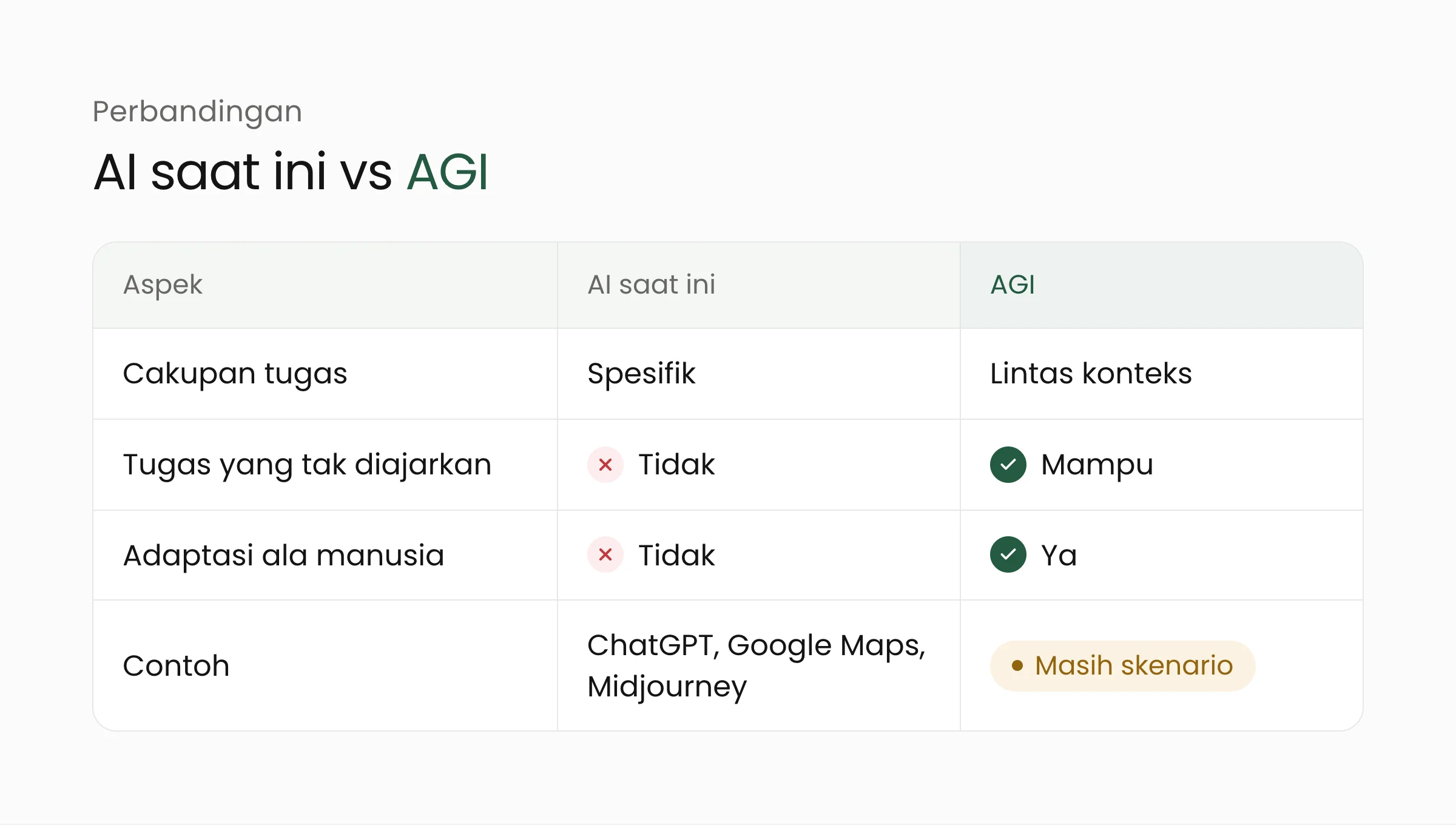Click the green checkmark icon next to Ya

tap(1008, 554)
